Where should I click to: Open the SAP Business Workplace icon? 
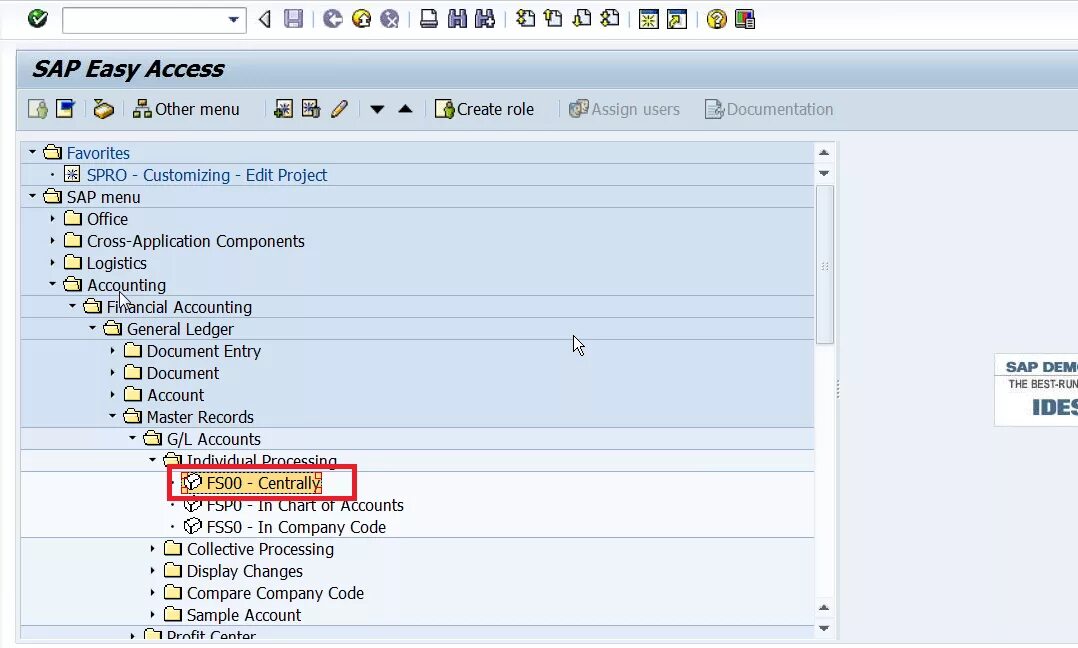(103, 109)
